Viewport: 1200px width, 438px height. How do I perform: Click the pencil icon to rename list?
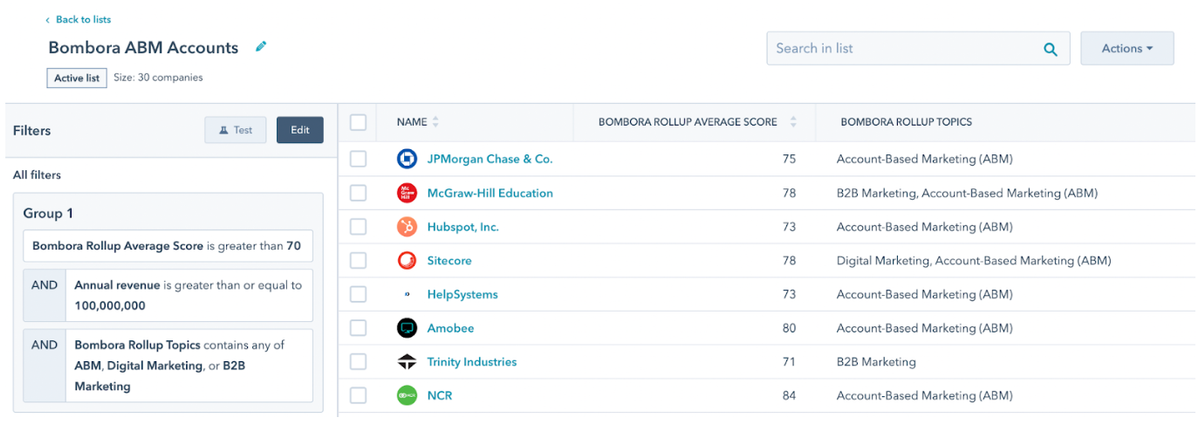coord(261,47)
